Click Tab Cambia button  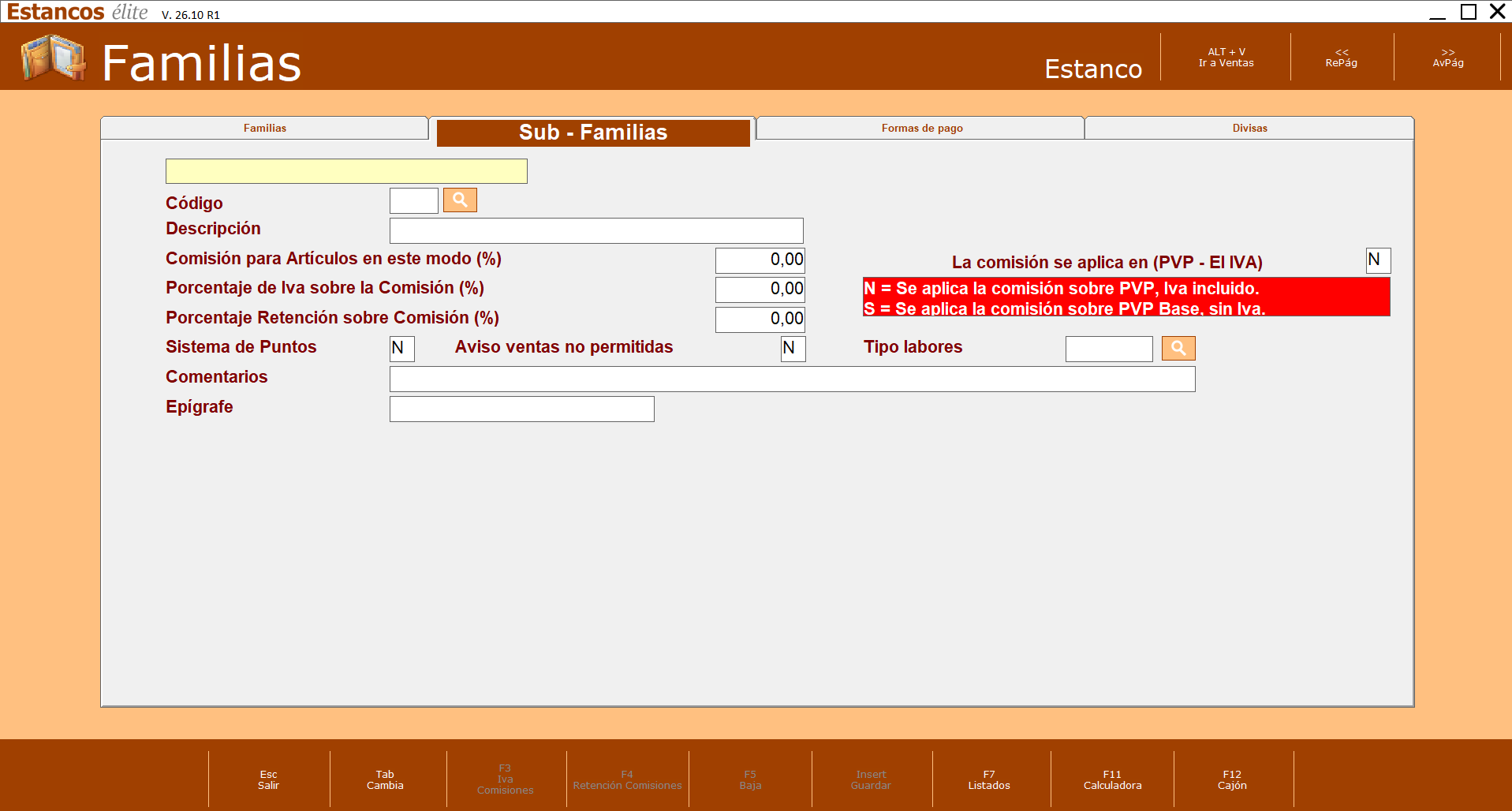point(385,779)
